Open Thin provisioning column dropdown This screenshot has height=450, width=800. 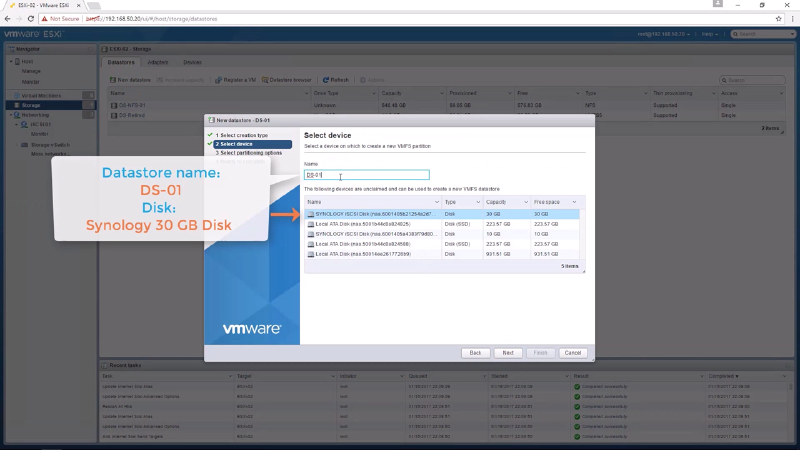(x=713, y=93)
